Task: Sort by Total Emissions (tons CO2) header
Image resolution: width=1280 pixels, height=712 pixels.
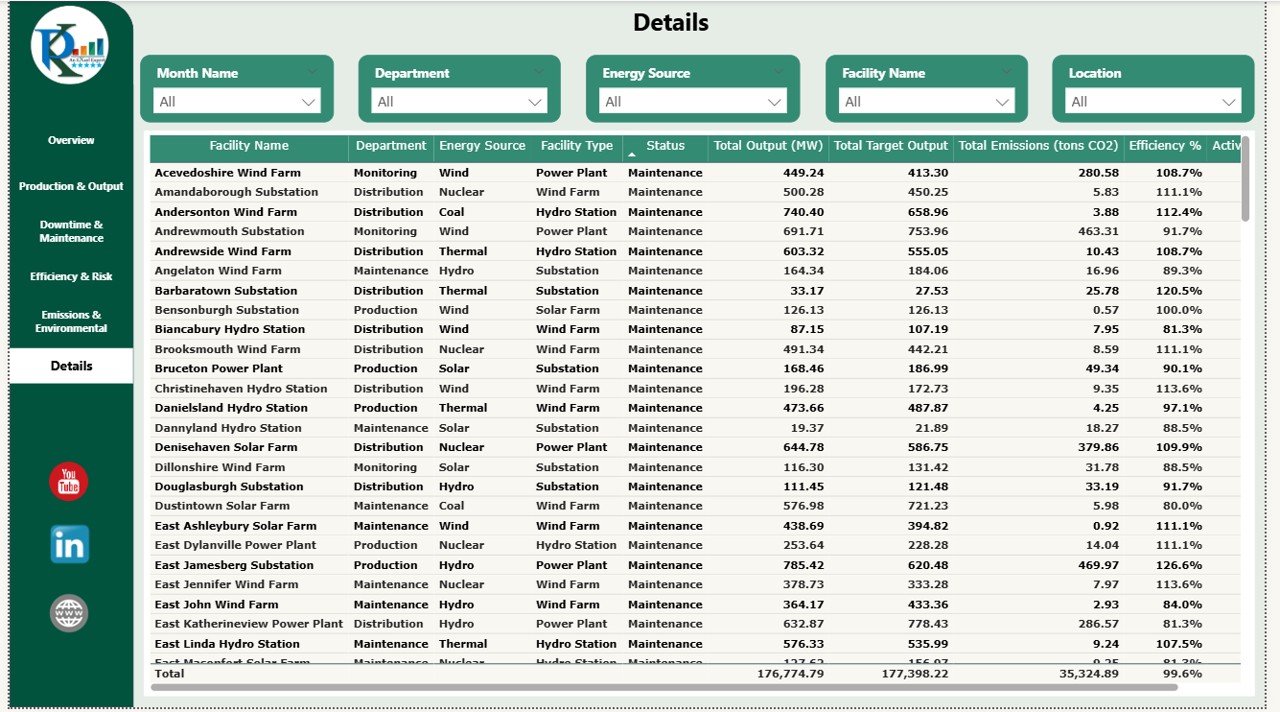Action: tap(1038, 146)
